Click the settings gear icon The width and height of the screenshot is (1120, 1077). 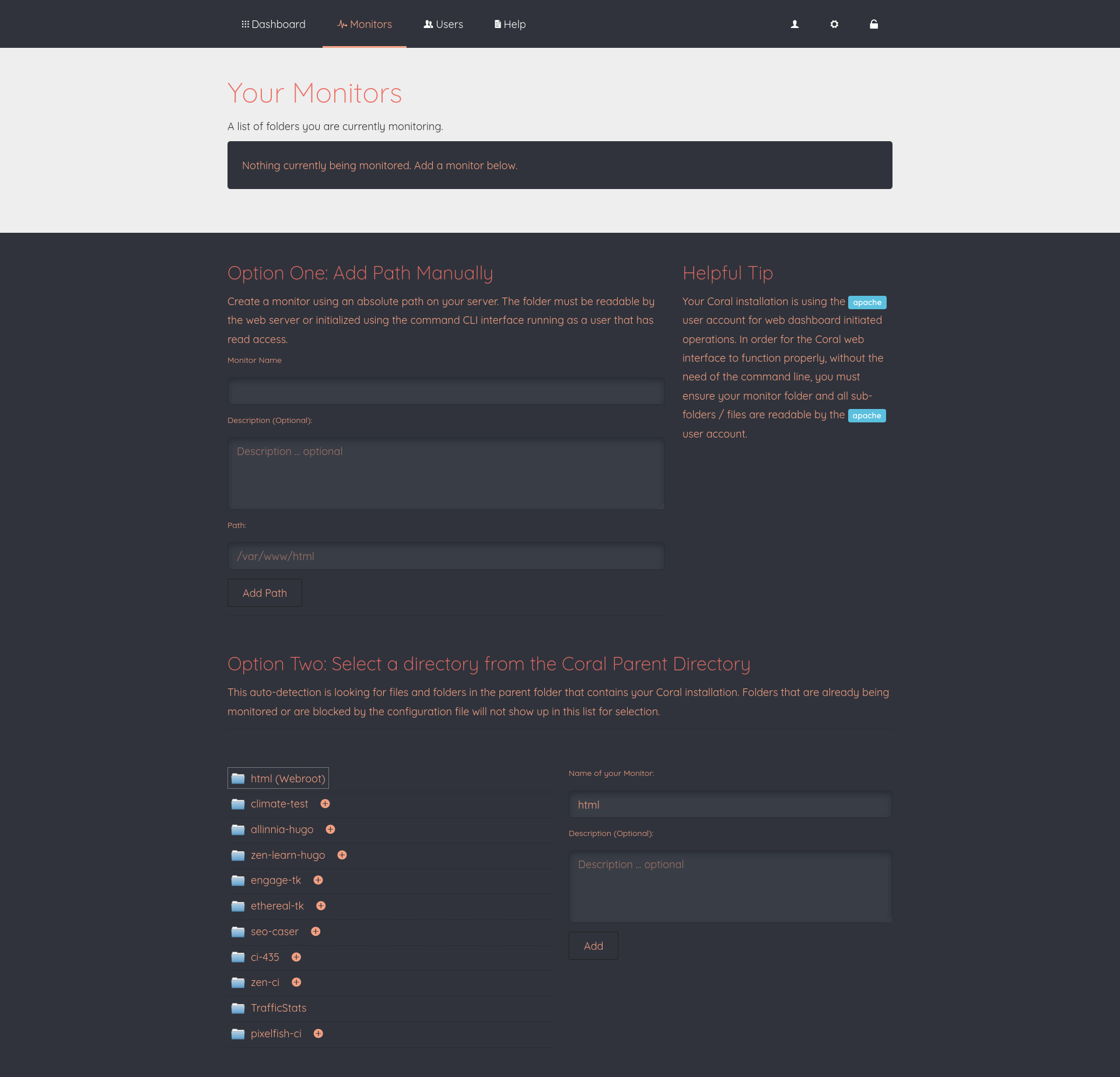point(834,24)
